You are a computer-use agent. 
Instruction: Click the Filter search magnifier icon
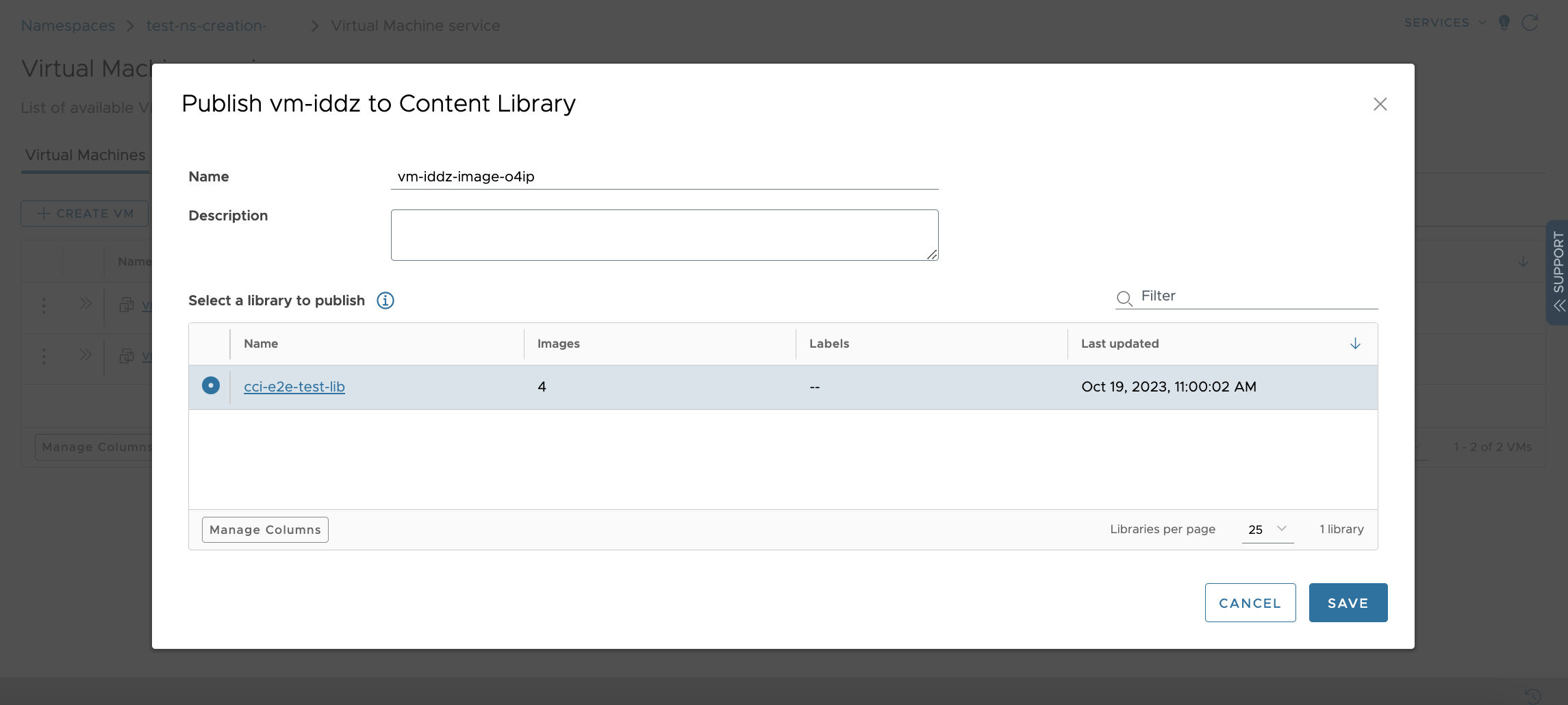click(1124, 298)
